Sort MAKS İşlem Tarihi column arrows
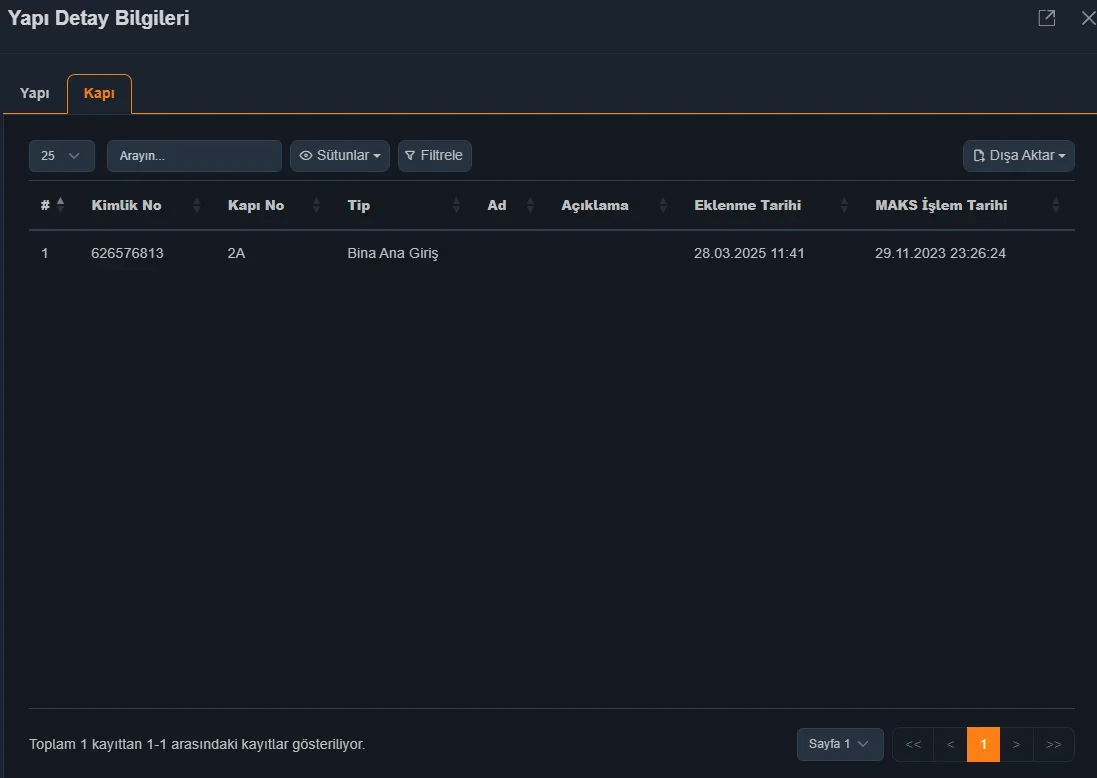 1056,205
